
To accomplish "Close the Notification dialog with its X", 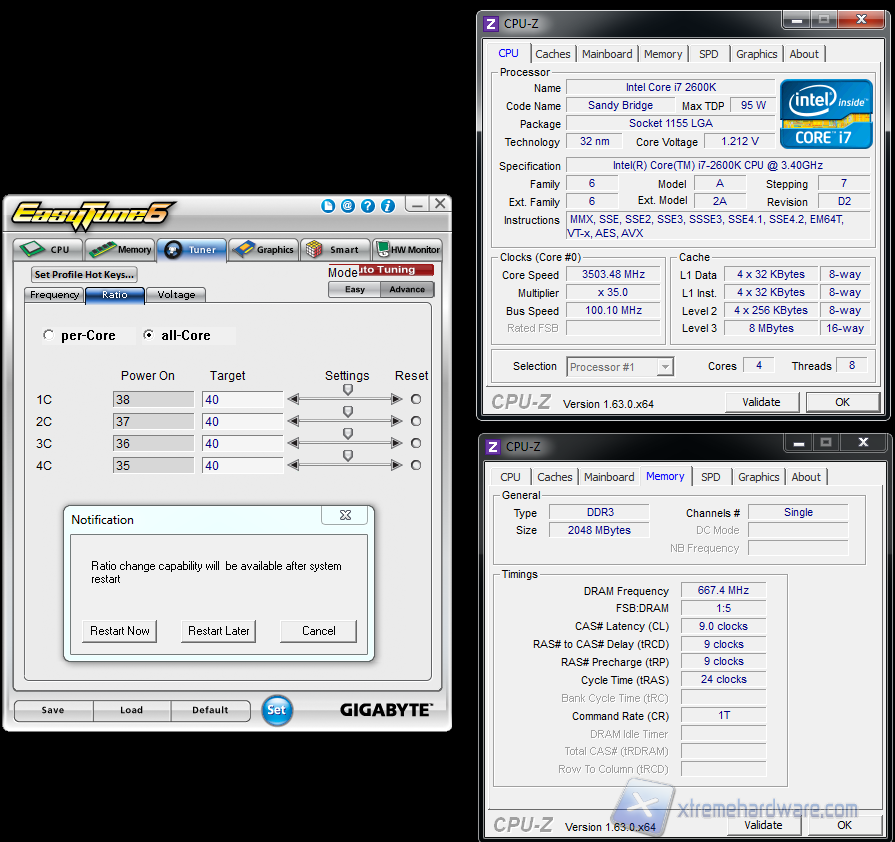I will pyautogui.click(x=345, y=516).
